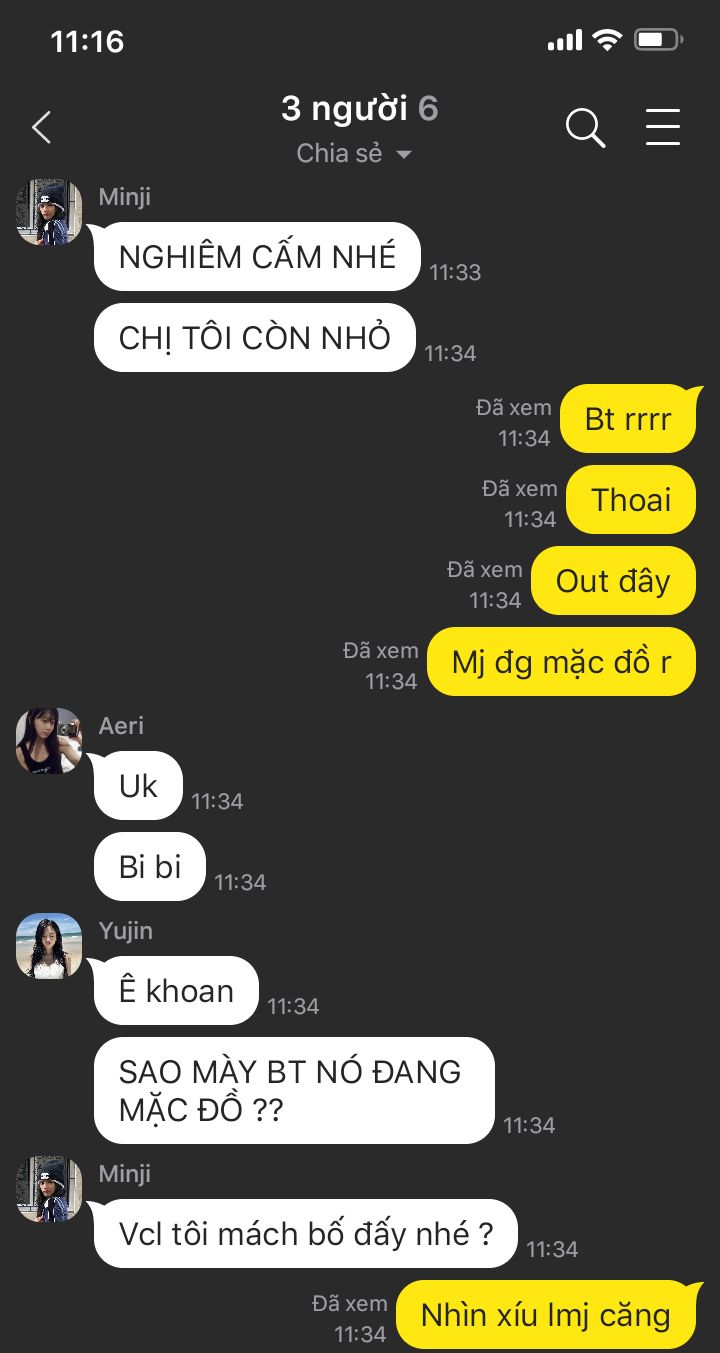Screen dimensions: 720x1353
Task: Open Minji's avatar at the top
Action: coord(49,212)
